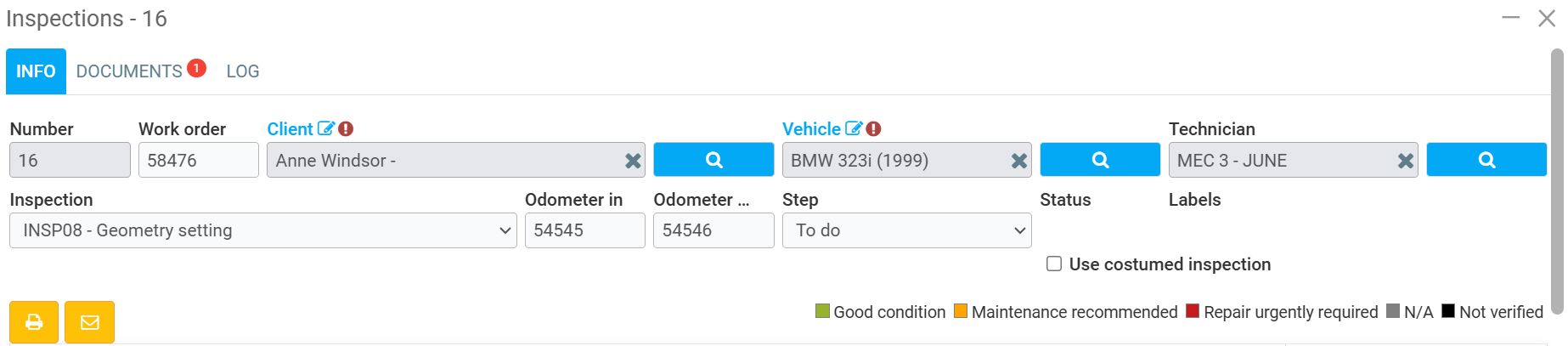Screen dimensions: 1568x346
Task: Search for a client with magnifier button
Action: pos(713,160)
